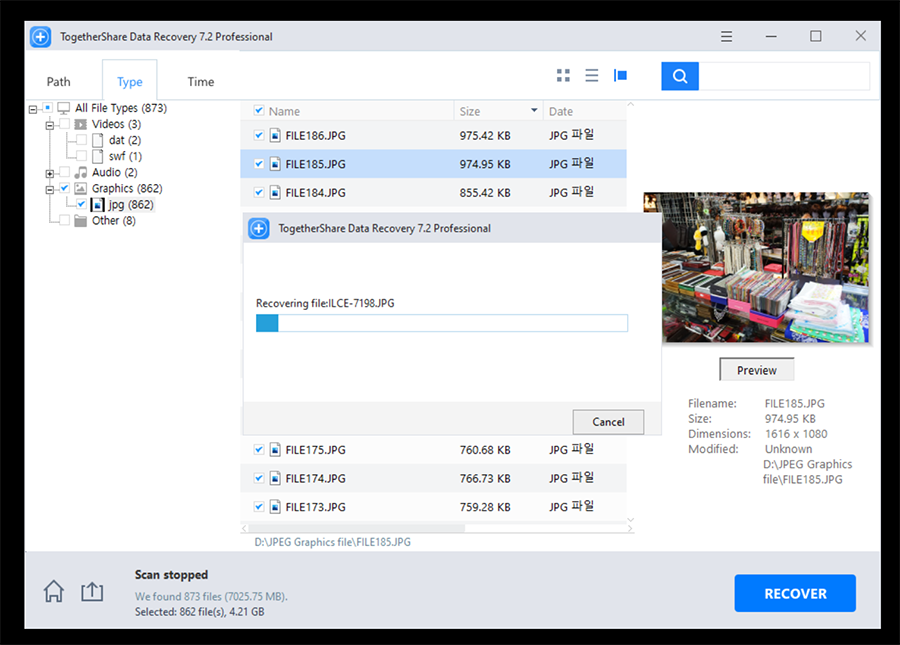
Task: Click the Scan stopped status text
Action: 171,574
